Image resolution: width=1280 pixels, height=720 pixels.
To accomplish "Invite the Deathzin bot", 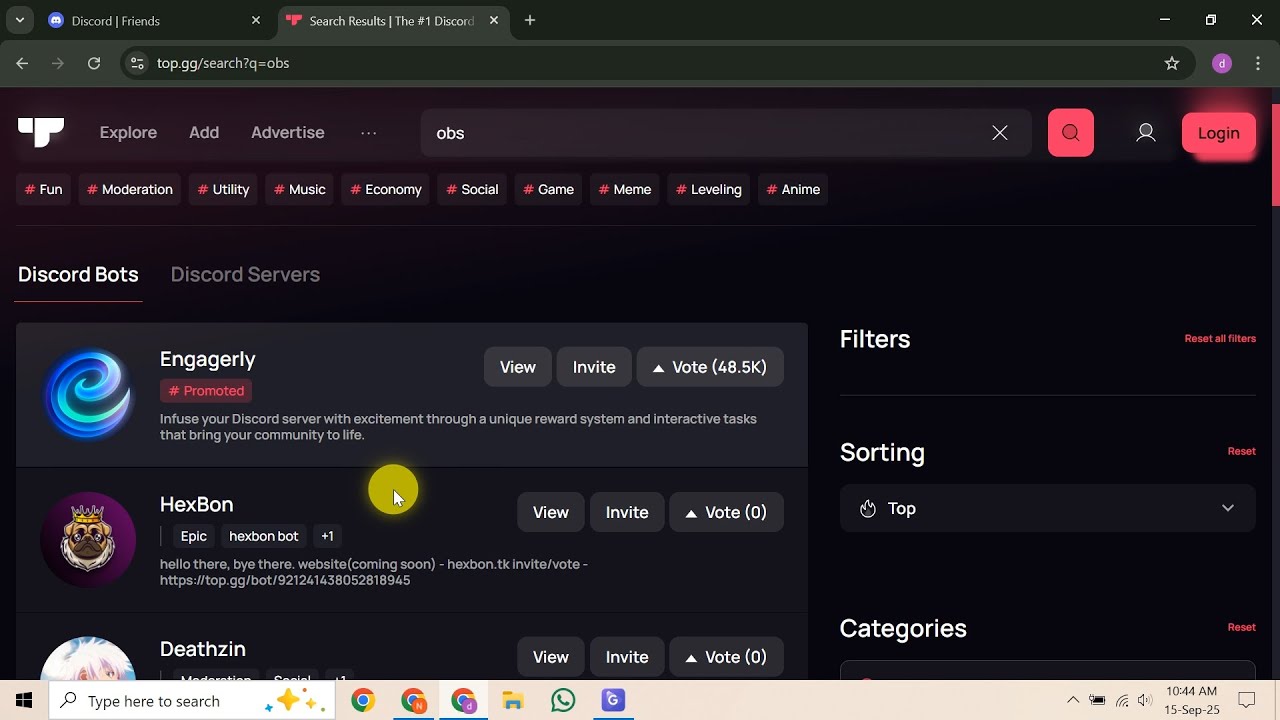I will [627, 657].
